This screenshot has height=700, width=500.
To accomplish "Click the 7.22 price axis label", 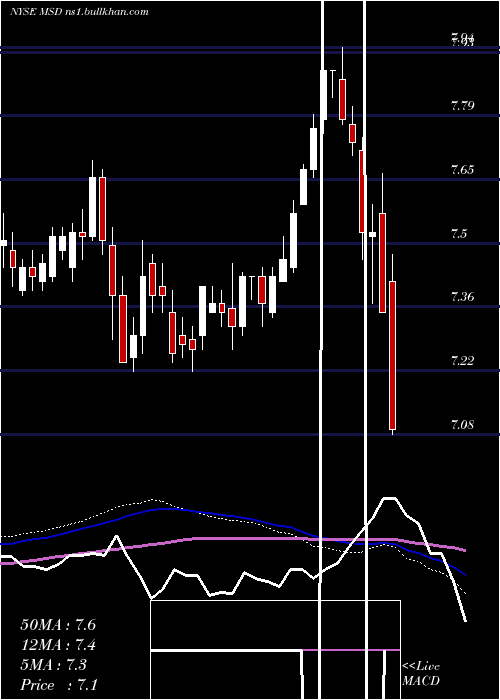I will point(462,360).
